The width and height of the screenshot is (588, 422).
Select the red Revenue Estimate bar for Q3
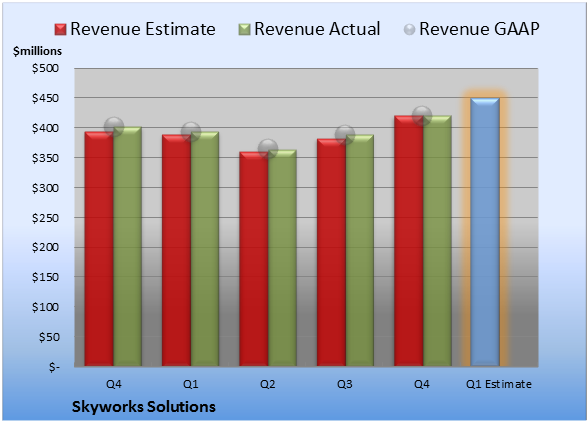(x=332, y=252)
